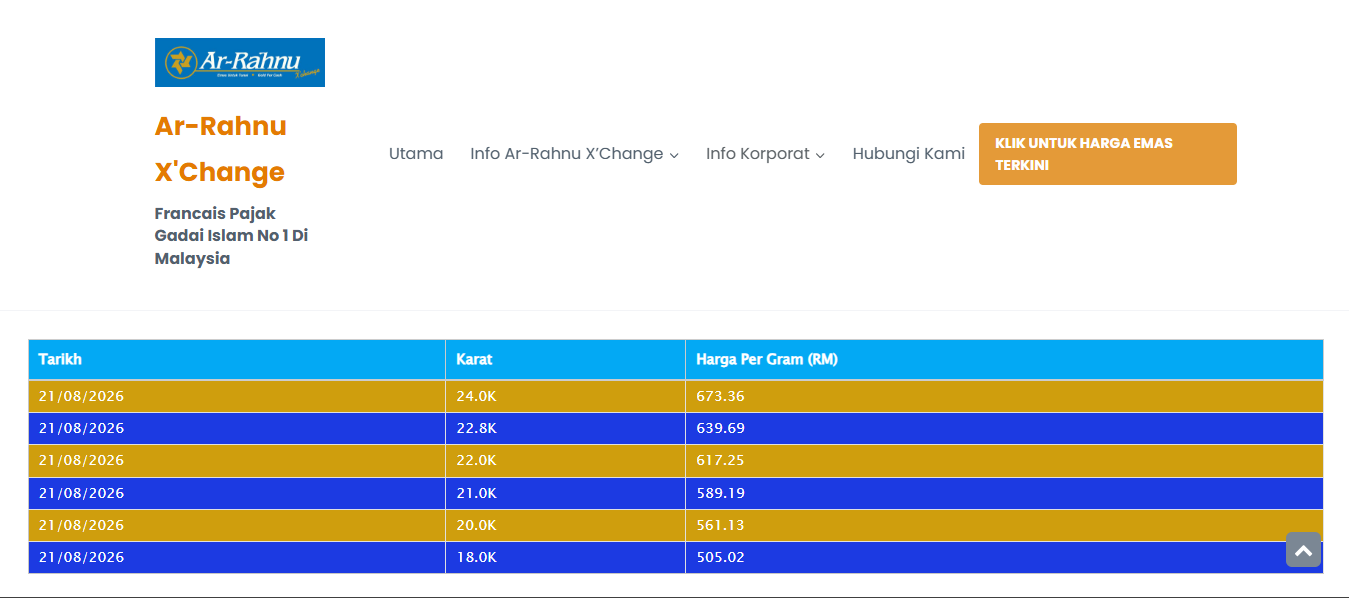Click the price 561.13
1349x598 pixels.
[721, 525]
